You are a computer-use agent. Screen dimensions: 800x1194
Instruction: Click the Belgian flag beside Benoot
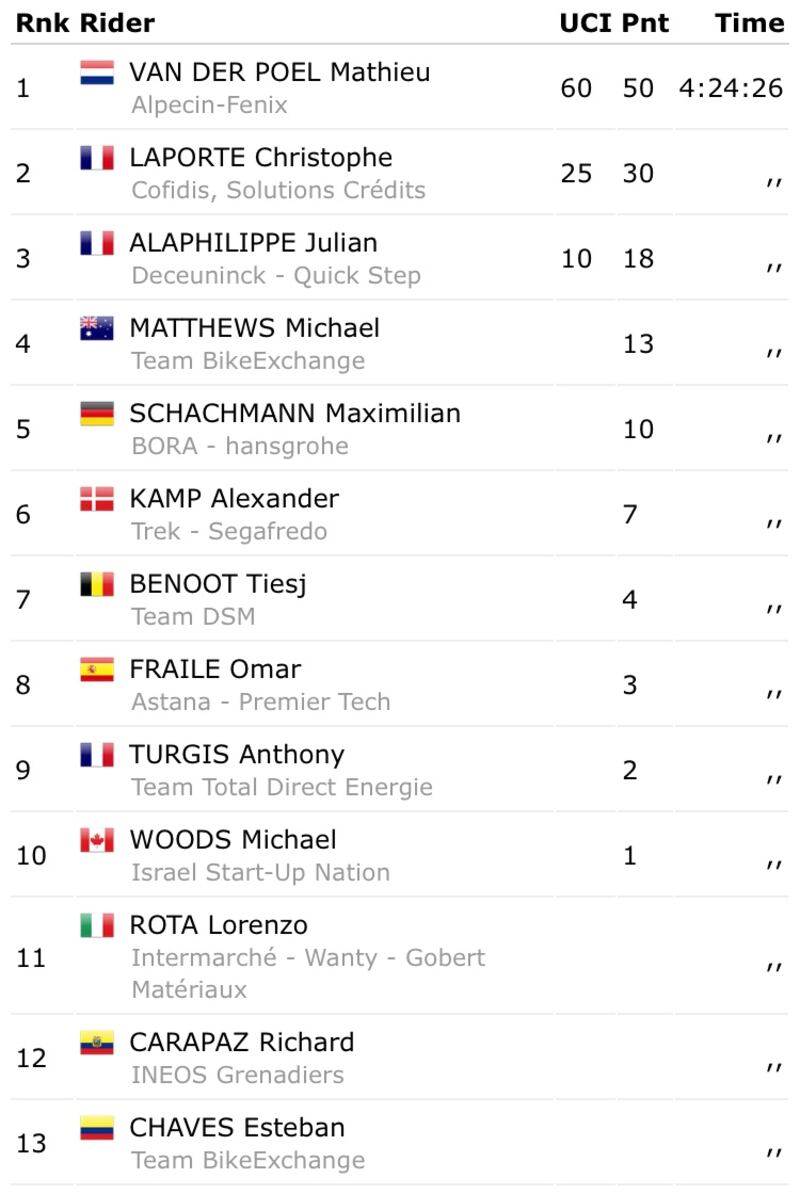pos(97,584)
